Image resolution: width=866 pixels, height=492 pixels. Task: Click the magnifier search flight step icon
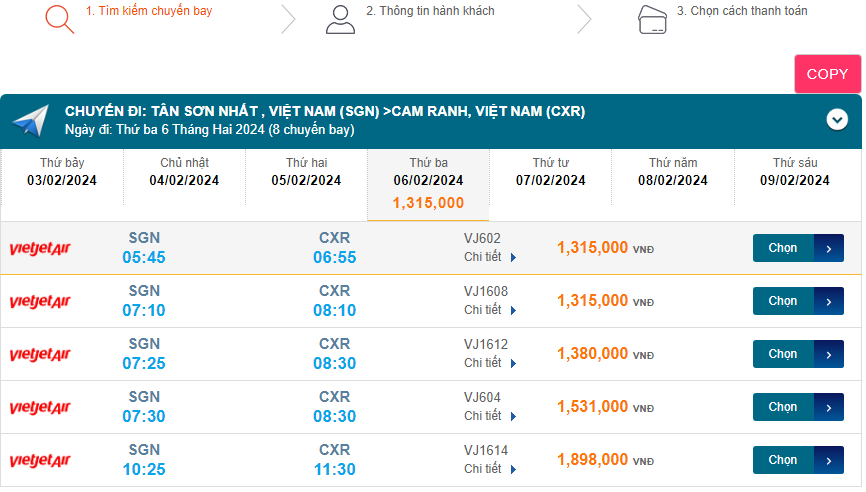coord(59,19)
